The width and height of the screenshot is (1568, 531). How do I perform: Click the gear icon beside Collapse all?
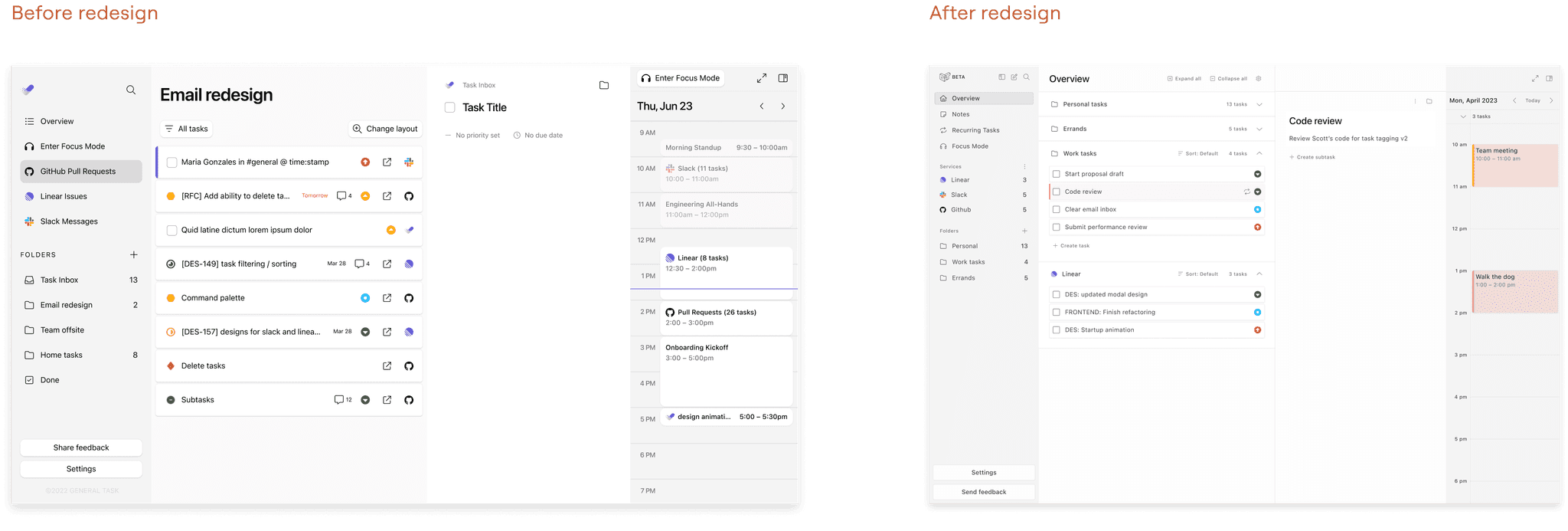(x=1259, y=79)
